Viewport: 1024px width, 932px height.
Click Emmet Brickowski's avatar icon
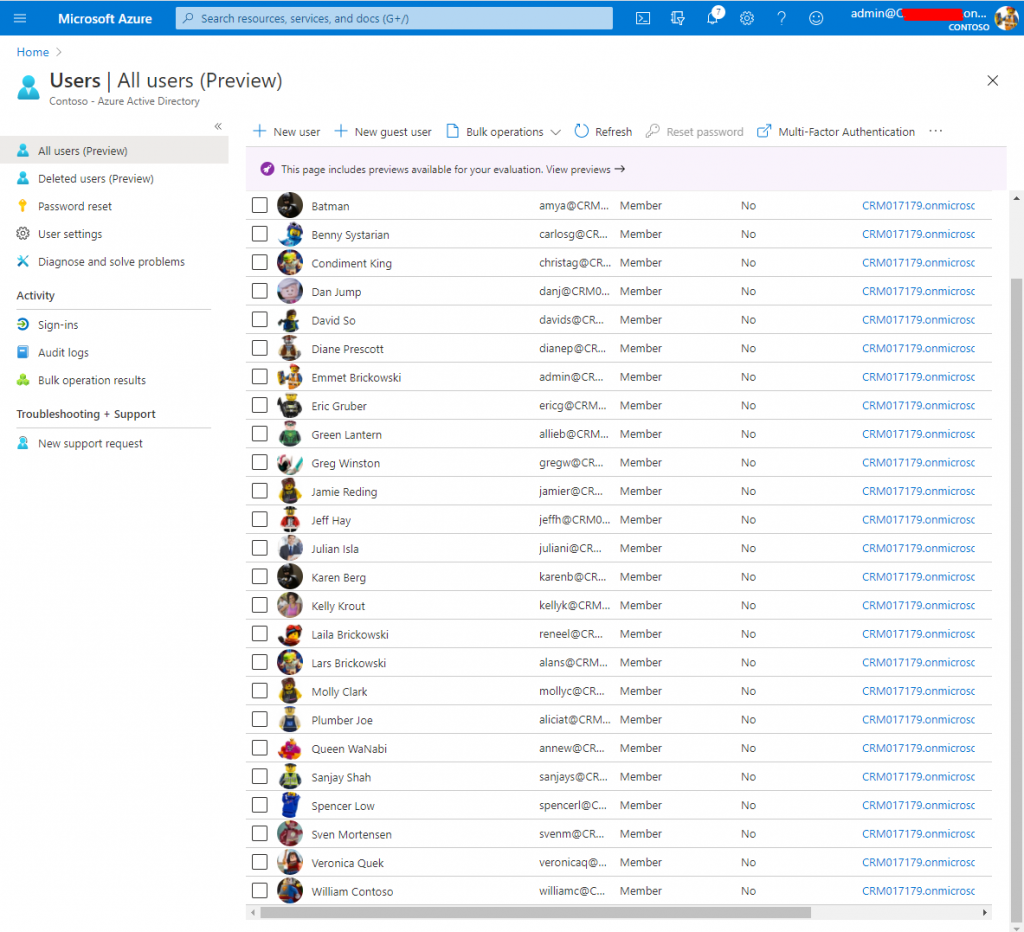tap(290, 377)
